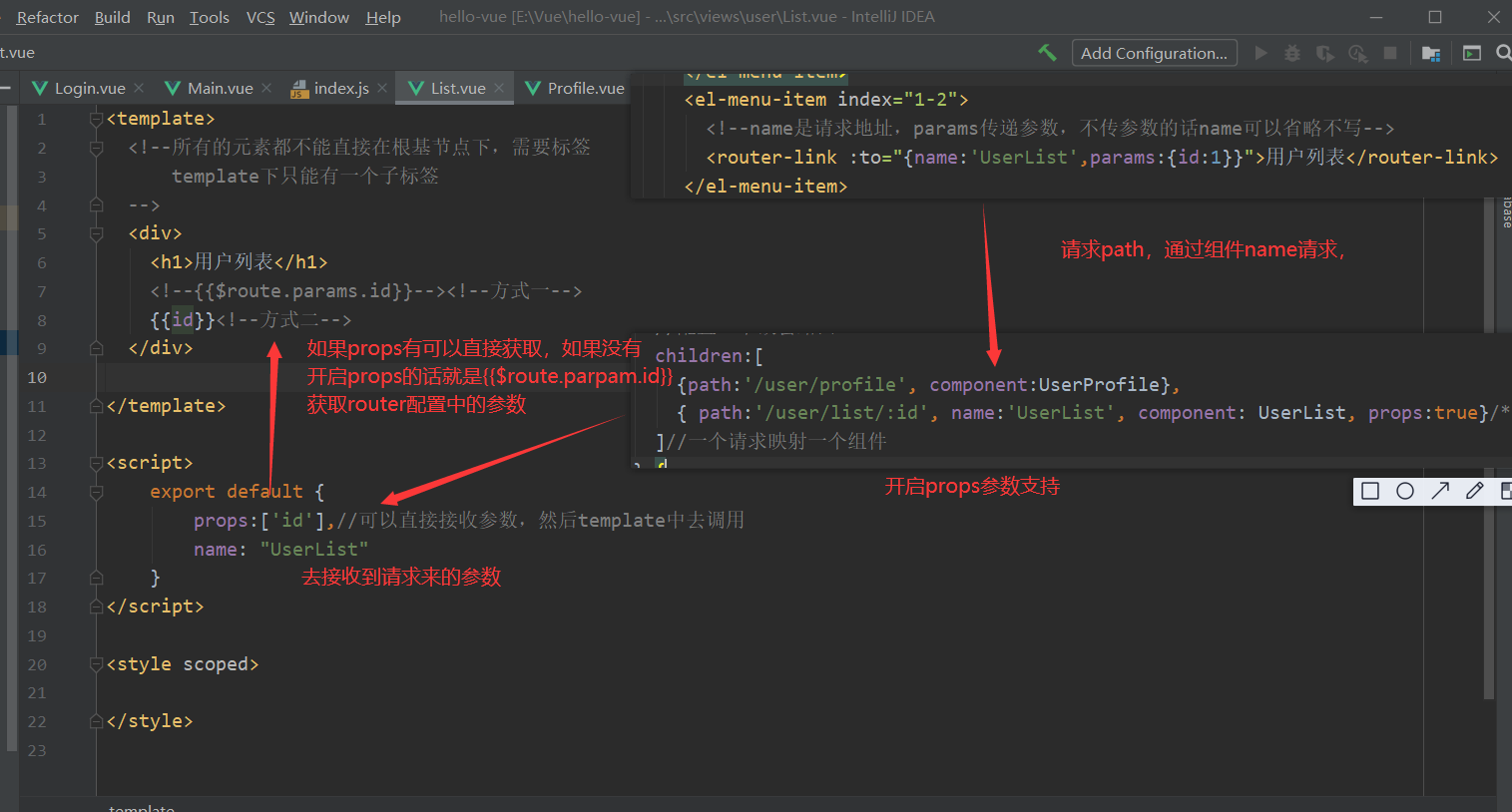Click the <style scoped> tag text
1512x812 pixels.
point(183,664)
